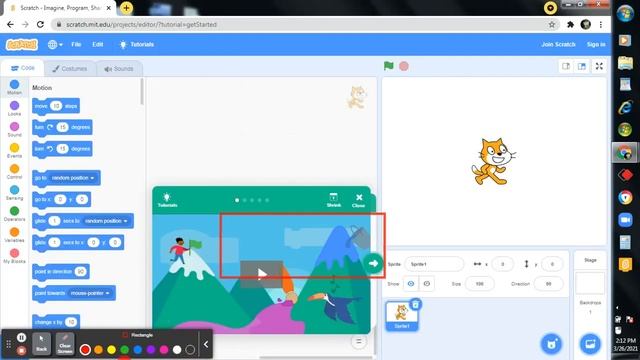The height and width of the screenshot is (360, 640).
Task: Open the Choose a Backdrop button
Action: coord(590,344)
